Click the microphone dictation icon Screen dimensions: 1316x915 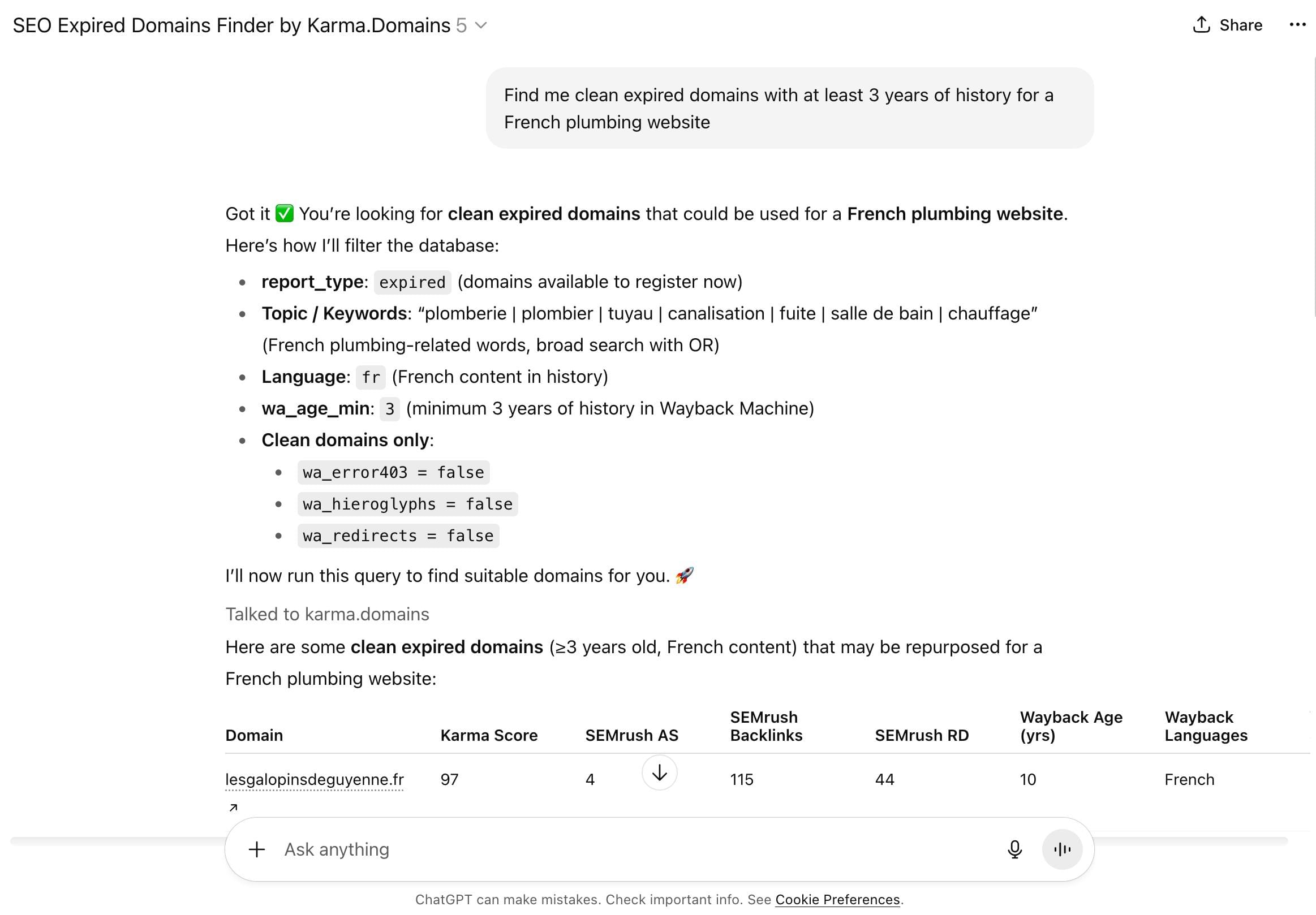[x=1014, y=849]
